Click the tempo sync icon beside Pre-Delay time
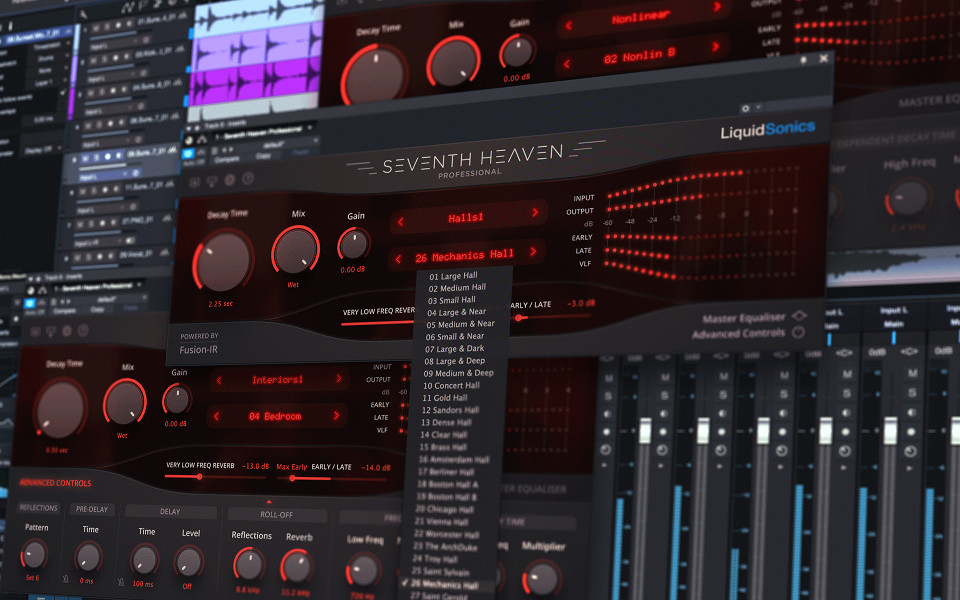 pyautogui.click(x=66, y=578)
